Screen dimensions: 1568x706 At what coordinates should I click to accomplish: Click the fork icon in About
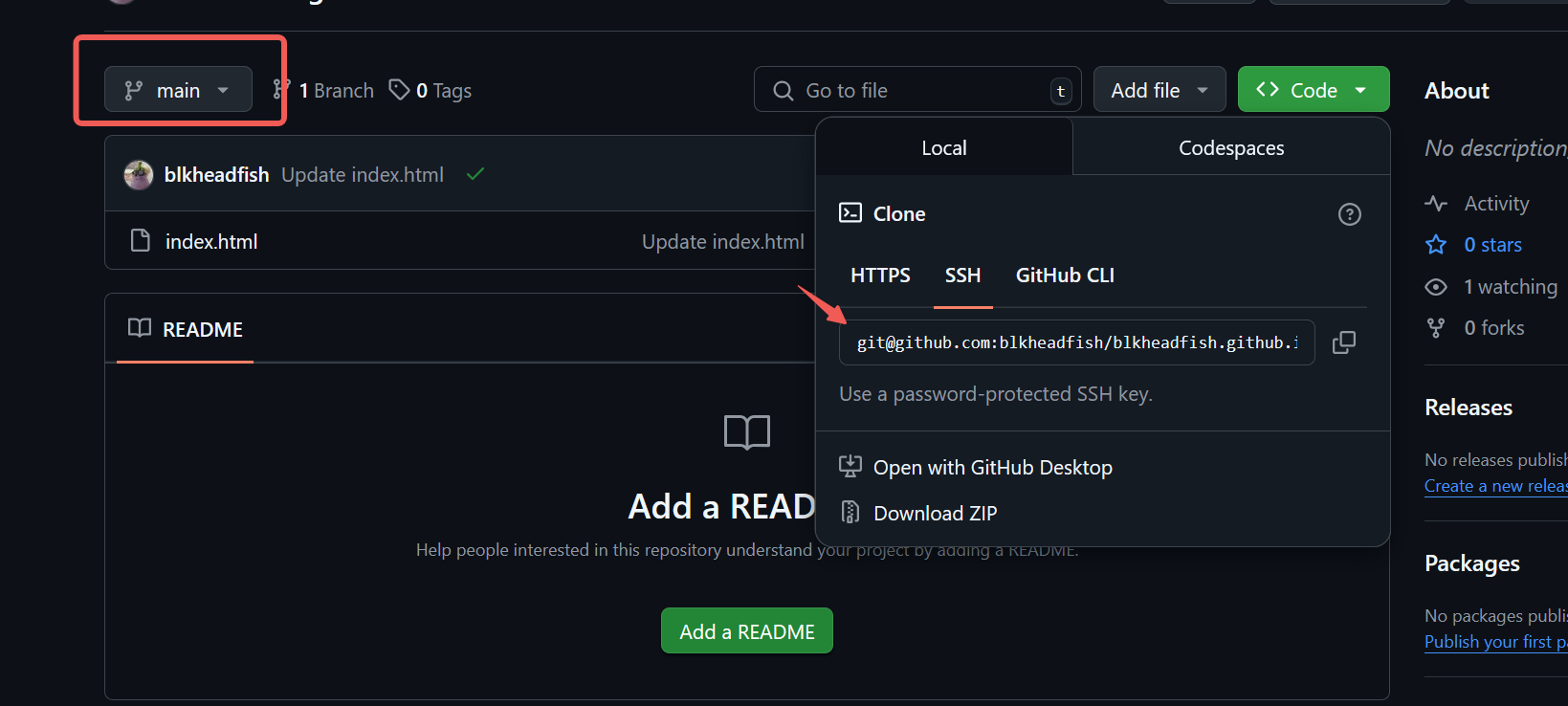[1436, 328]
